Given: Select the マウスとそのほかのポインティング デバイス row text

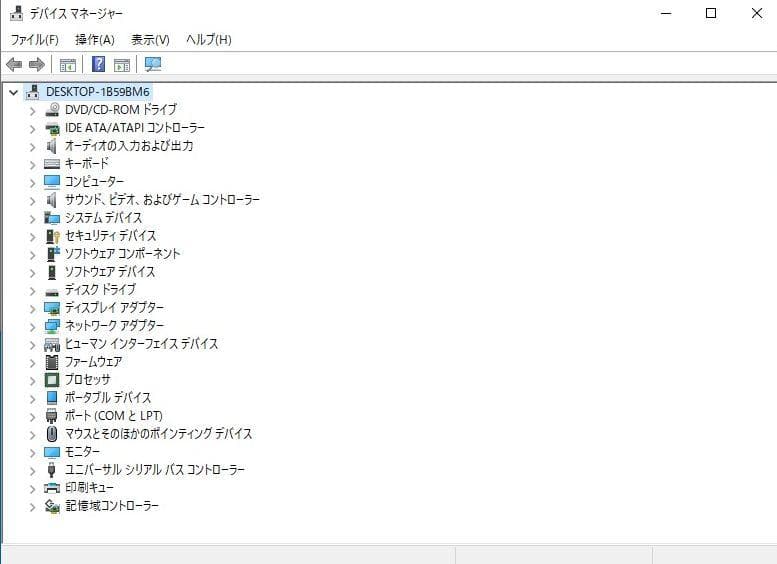Looking at the screenshot, I should point(159,434).
